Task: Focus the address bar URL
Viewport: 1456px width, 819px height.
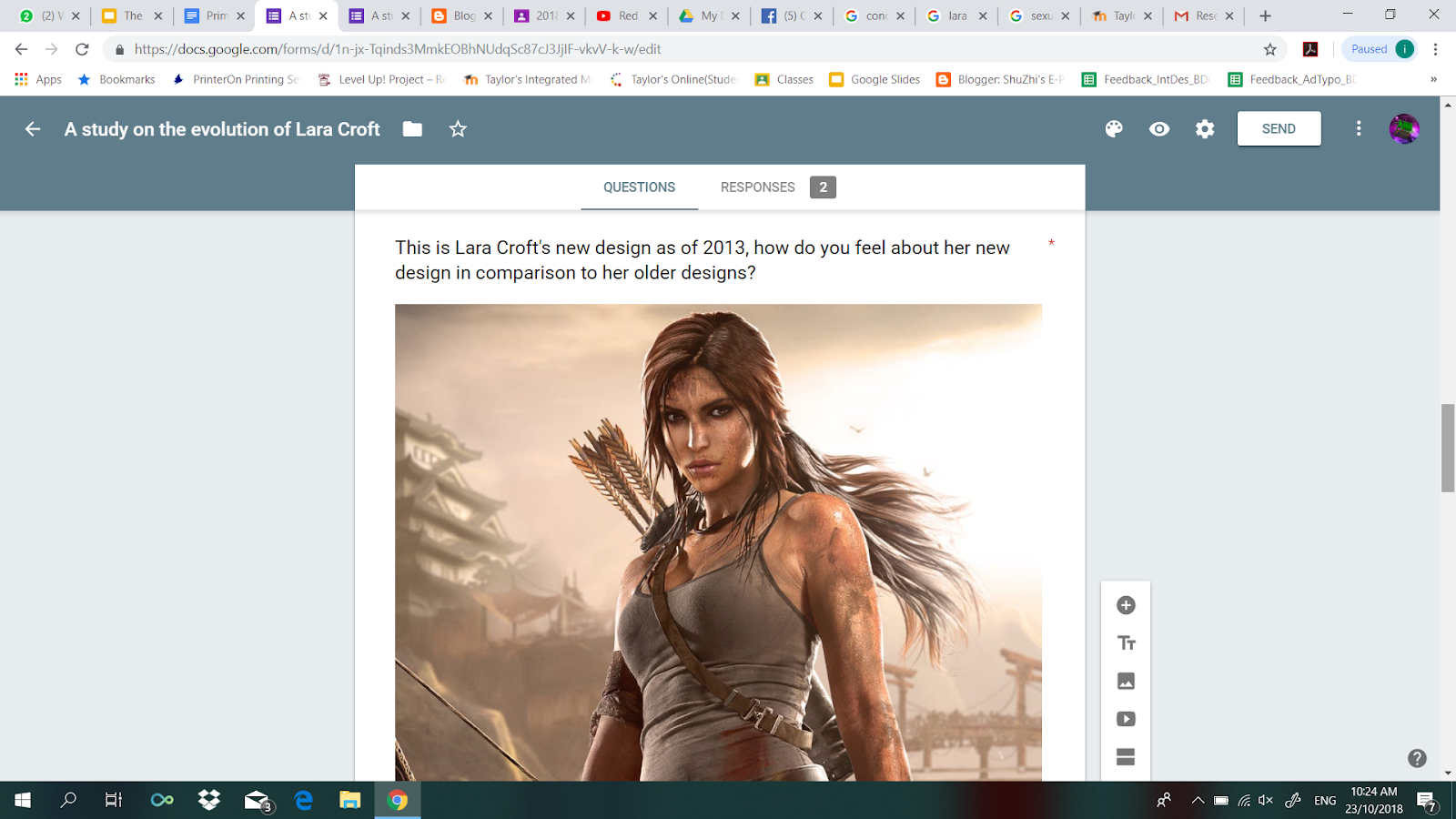Action: tap(398, 49)
